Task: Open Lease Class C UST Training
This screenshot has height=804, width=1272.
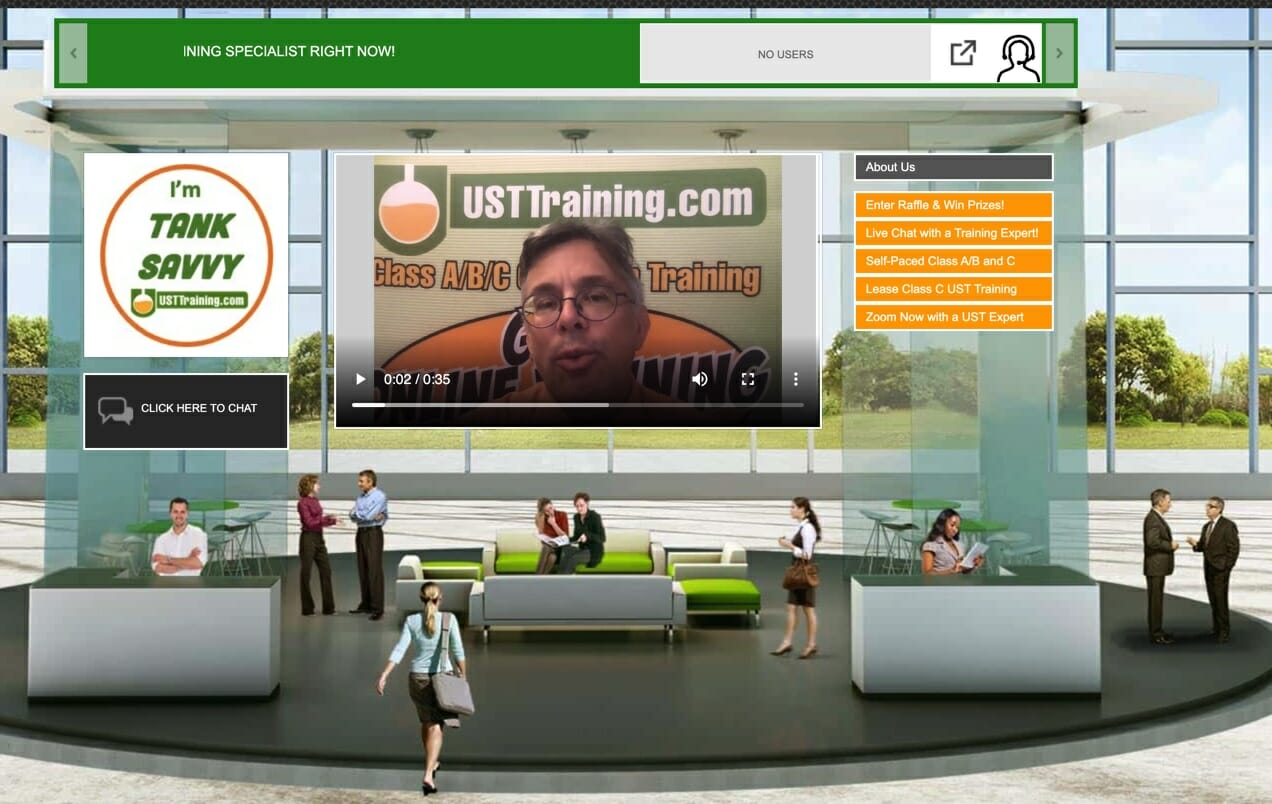Action: [953, 288]
